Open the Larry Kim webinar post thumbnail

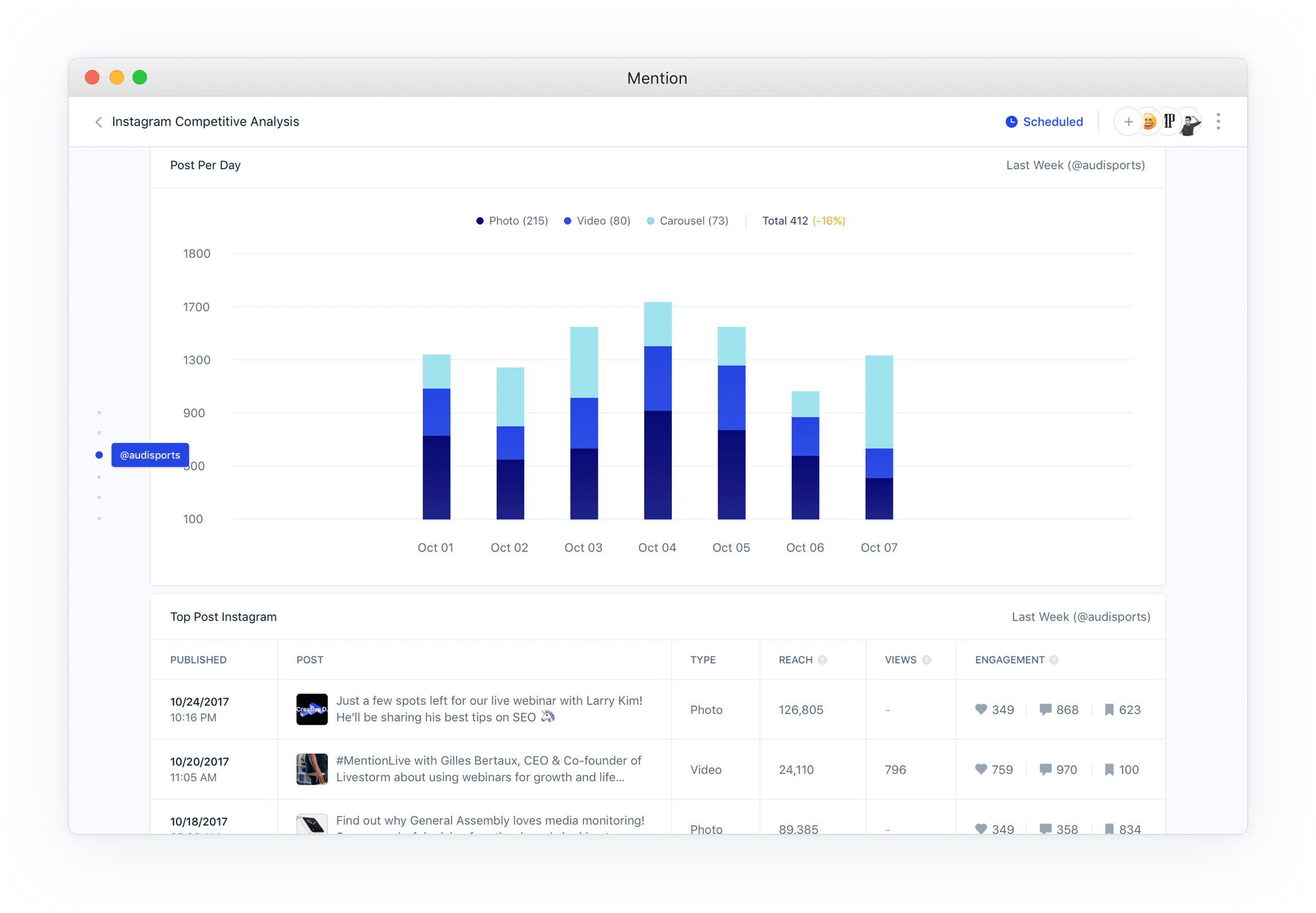tap(312, 709)
